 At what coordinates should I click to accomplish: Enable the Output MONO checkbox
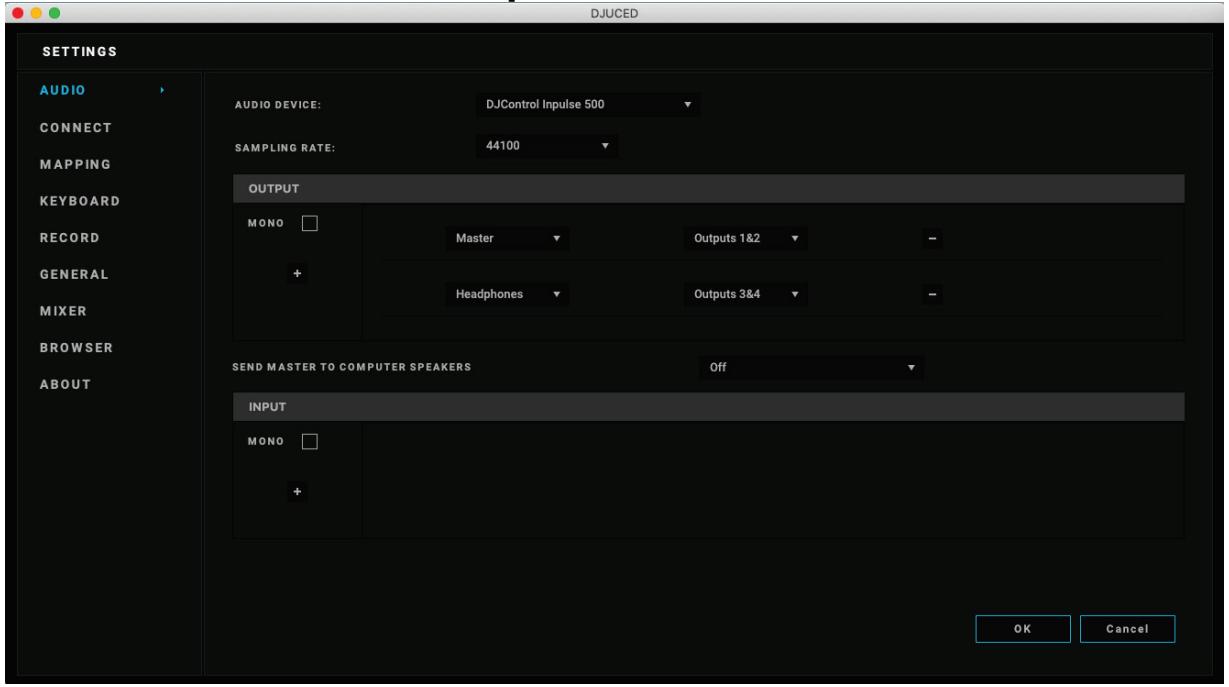point(310,223)
